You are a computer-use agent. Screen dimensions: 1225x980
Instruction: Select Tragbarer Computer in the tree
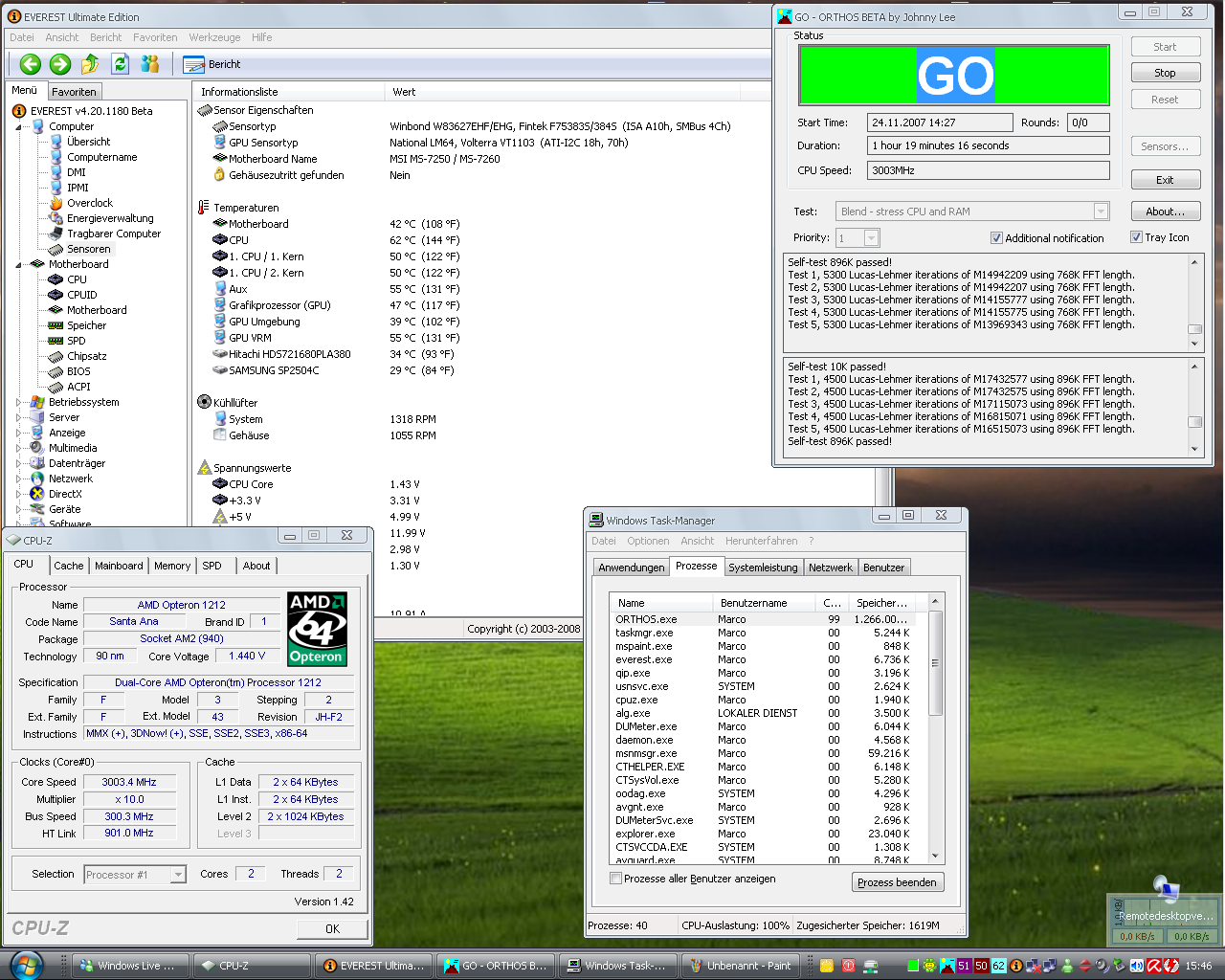click(104, 234)
